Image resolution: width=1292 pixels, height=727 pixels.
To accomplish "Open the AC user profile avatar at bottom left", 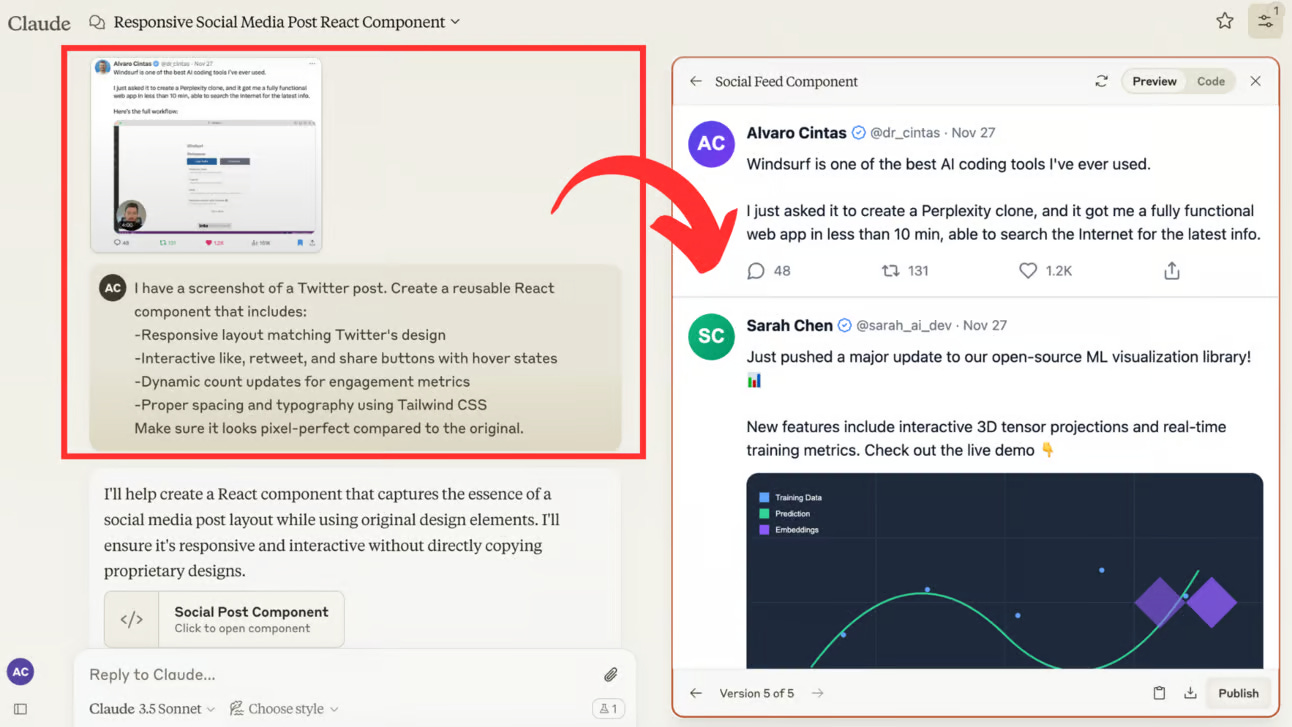I will 20,672.
